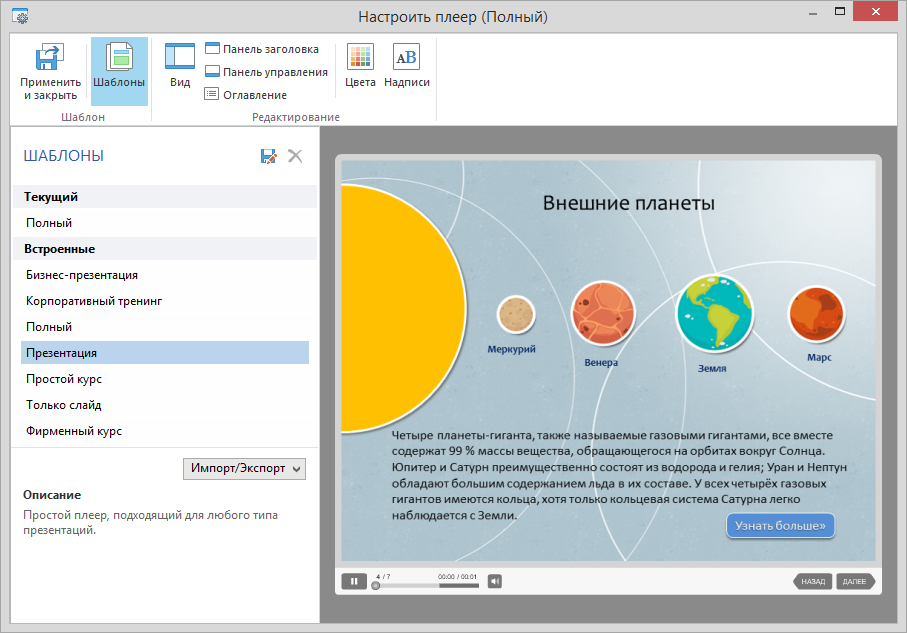The height and width of the screenshot is (633, 907).
Task: Go back with the НАЗАД button
Action: [x=813, y=582]
